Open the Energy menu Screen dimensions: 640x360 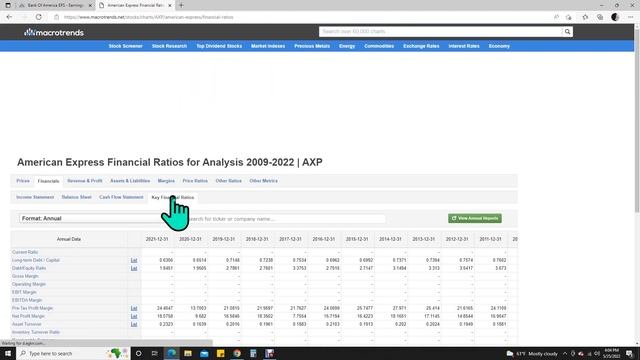(347, 46)
